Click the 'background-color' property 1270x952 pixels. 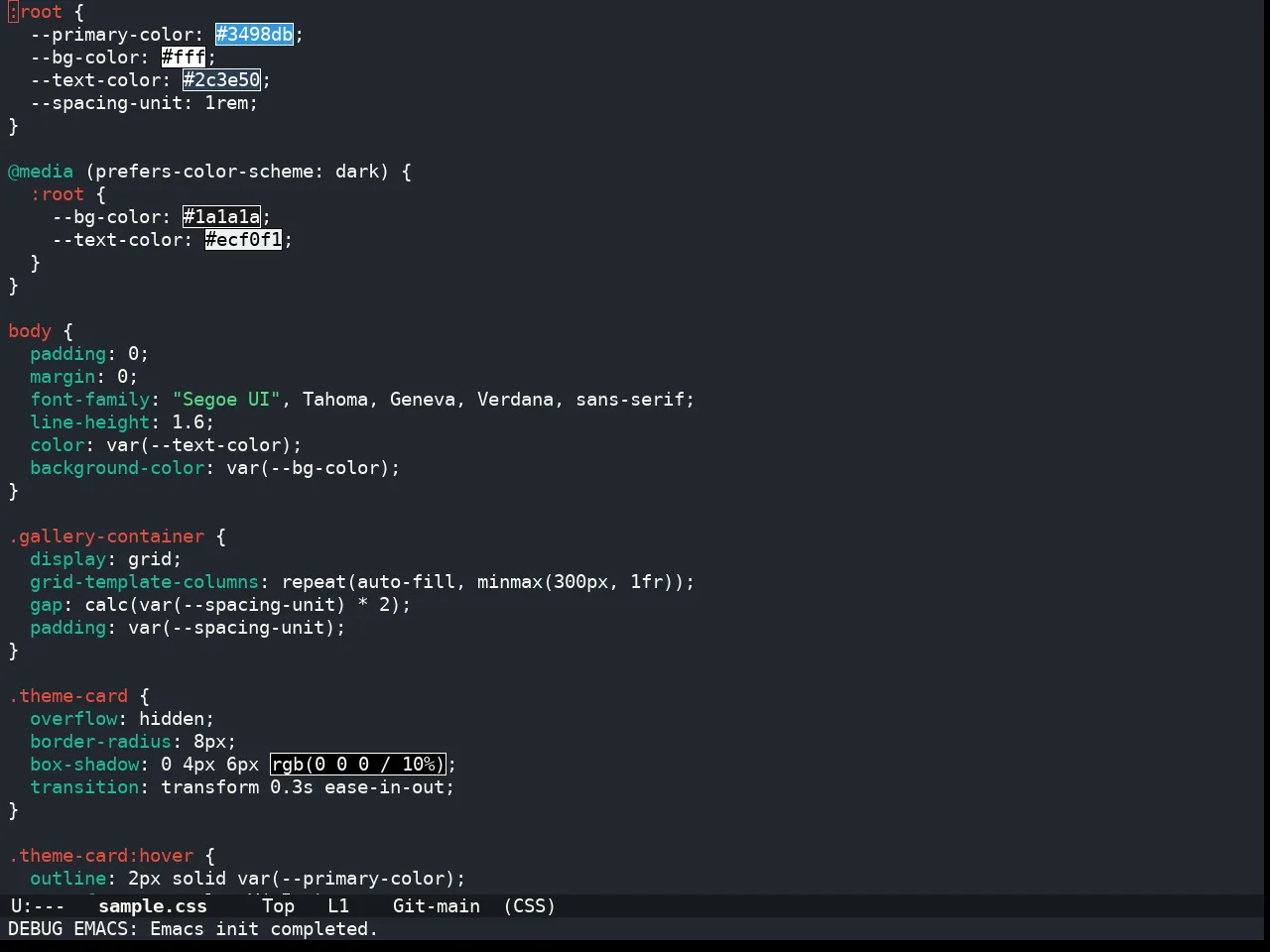[117, 468]
